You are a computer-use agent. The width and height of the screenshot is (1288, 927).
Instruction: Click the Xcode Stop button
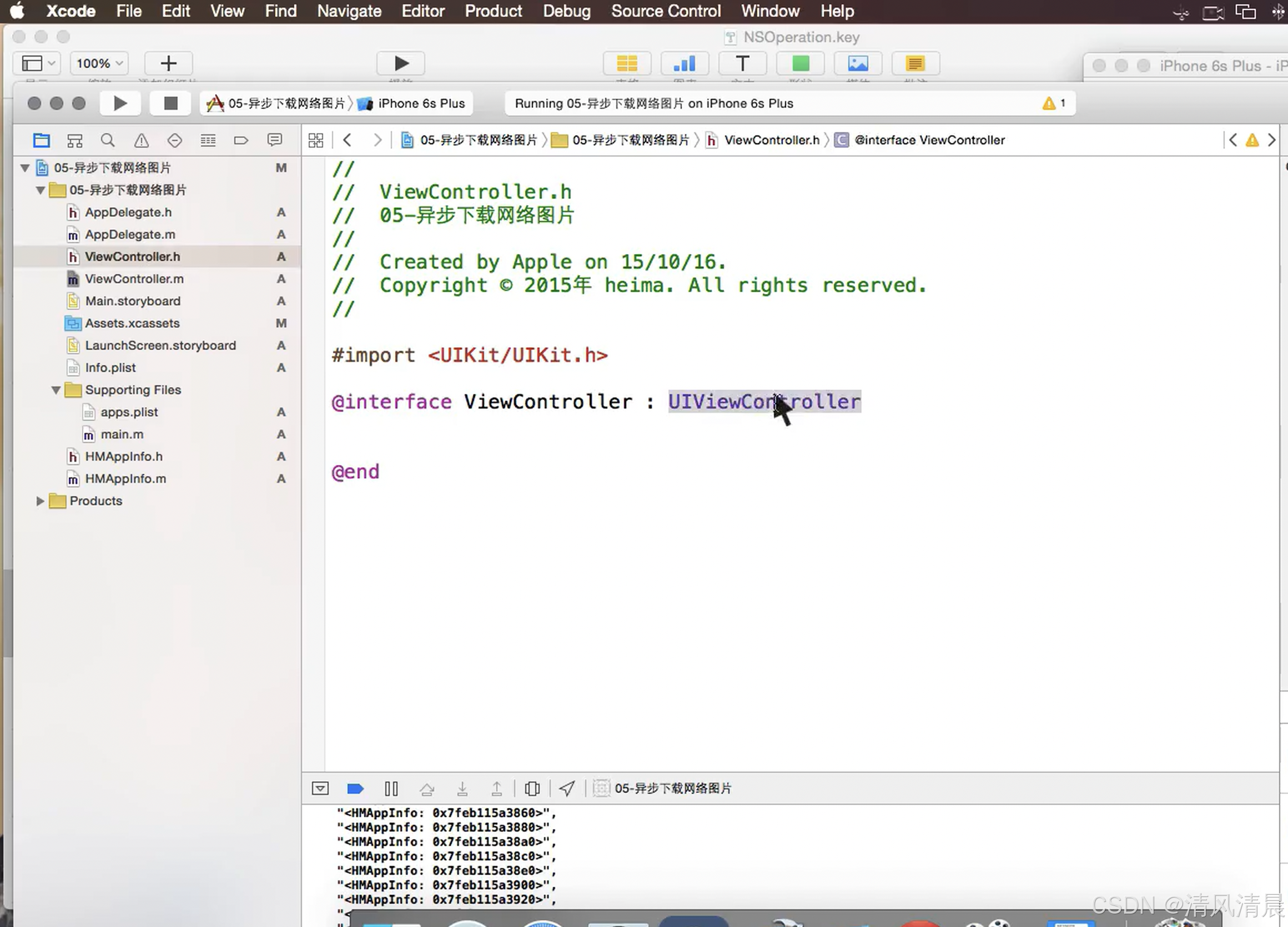tap(170, 103)
